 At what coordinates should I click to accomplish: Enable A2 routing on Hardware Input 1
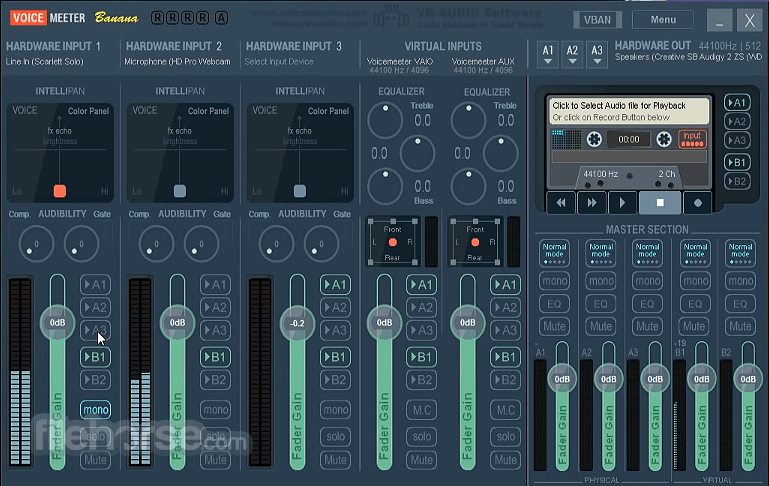tap(95, 307)
